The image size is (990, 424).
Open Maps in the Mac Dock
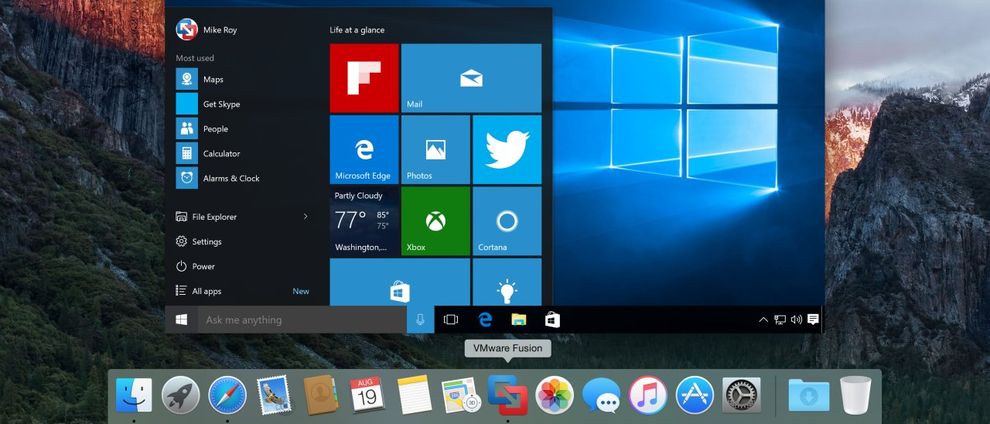point(461,395)
